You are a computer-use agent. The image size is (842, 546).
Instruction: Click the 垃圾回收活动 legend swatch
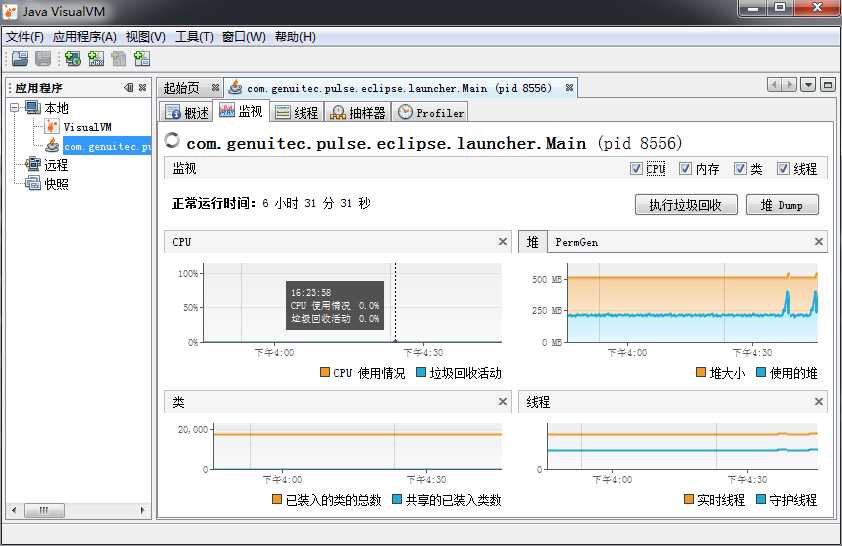(x=421, y=372)
